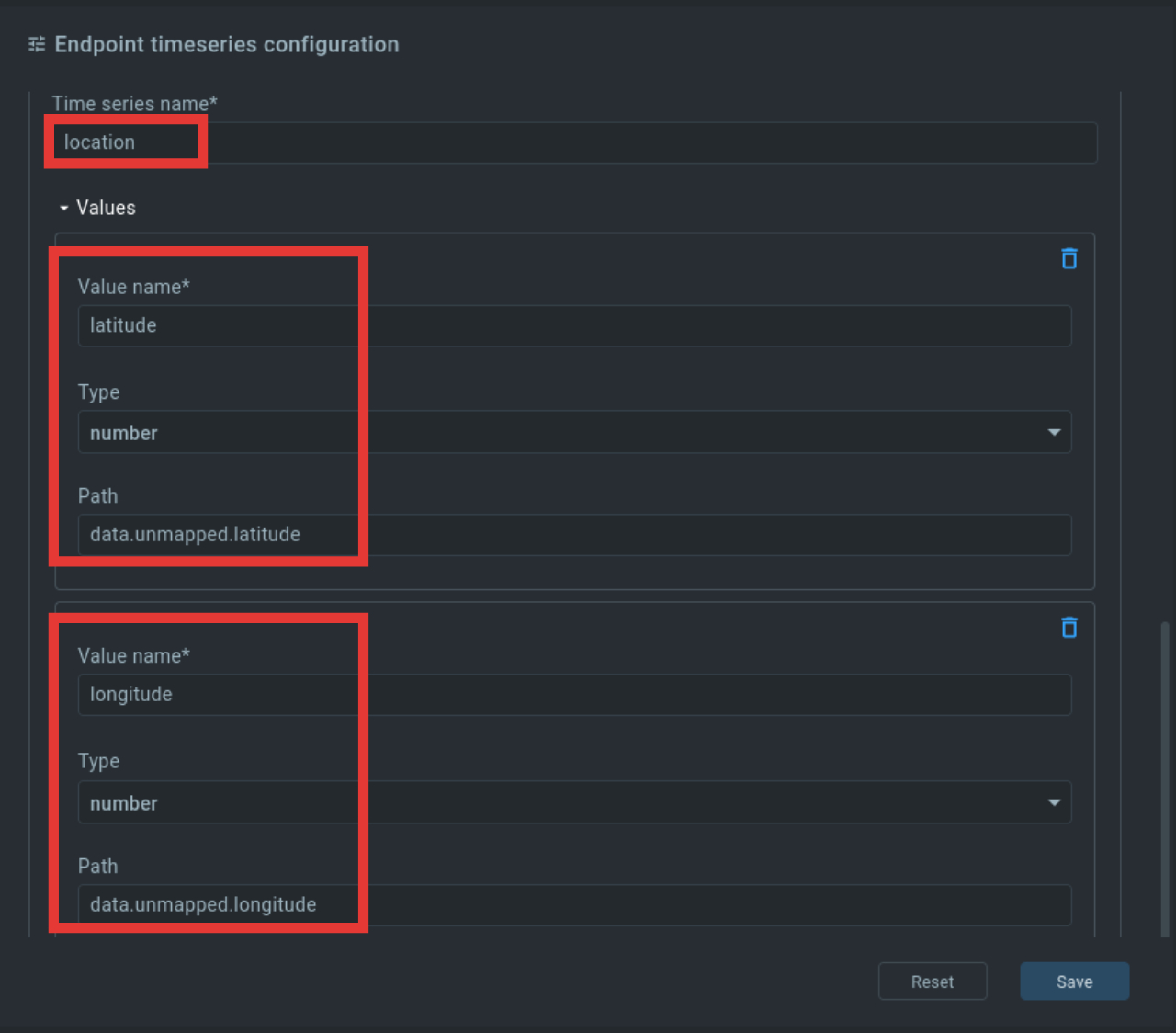Screen dimensions: 1176x1033
Task: Save the timeseries configuration
Action: (1074, 982)
